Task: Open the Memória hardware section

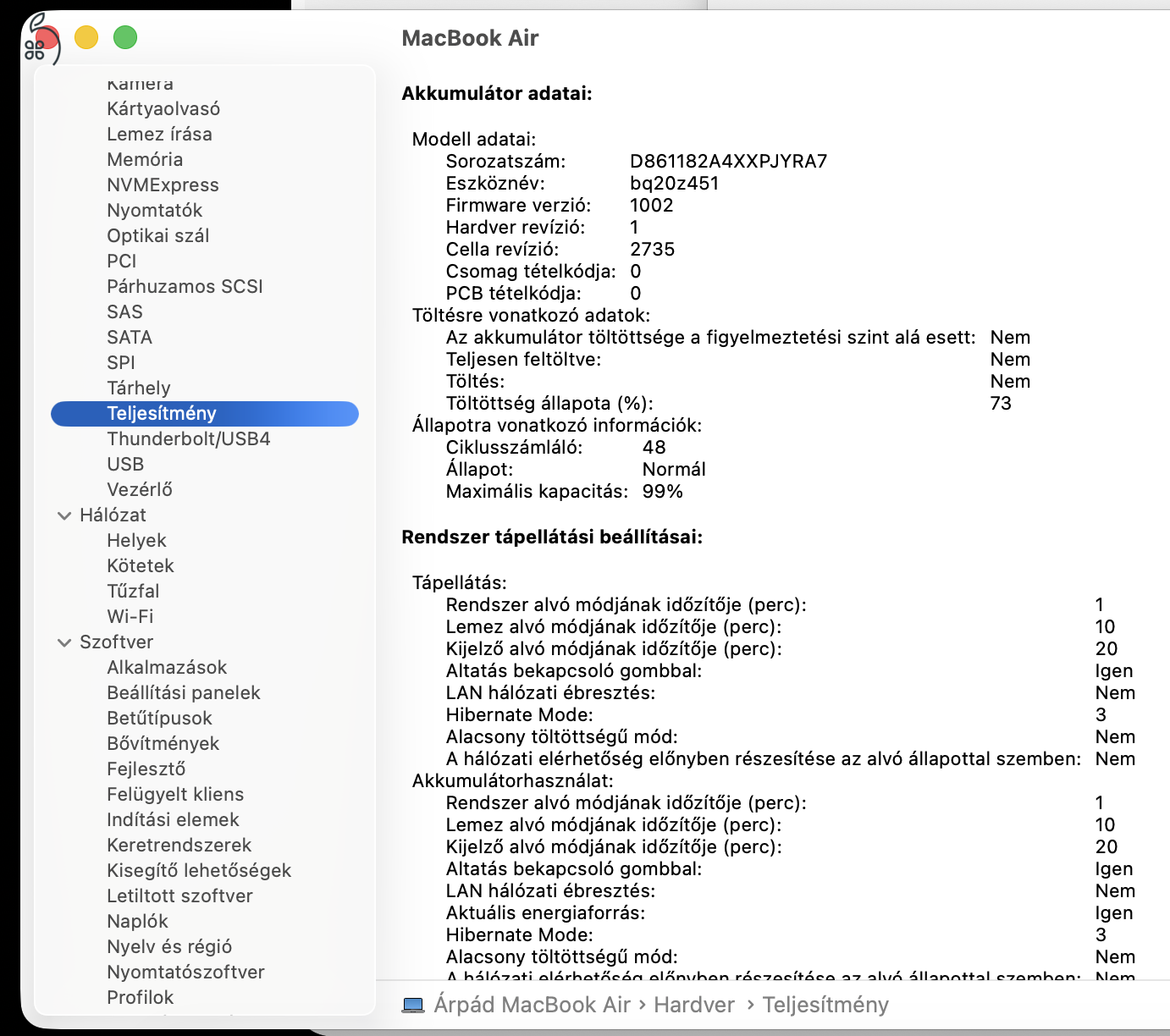Action: click(146, 159)
